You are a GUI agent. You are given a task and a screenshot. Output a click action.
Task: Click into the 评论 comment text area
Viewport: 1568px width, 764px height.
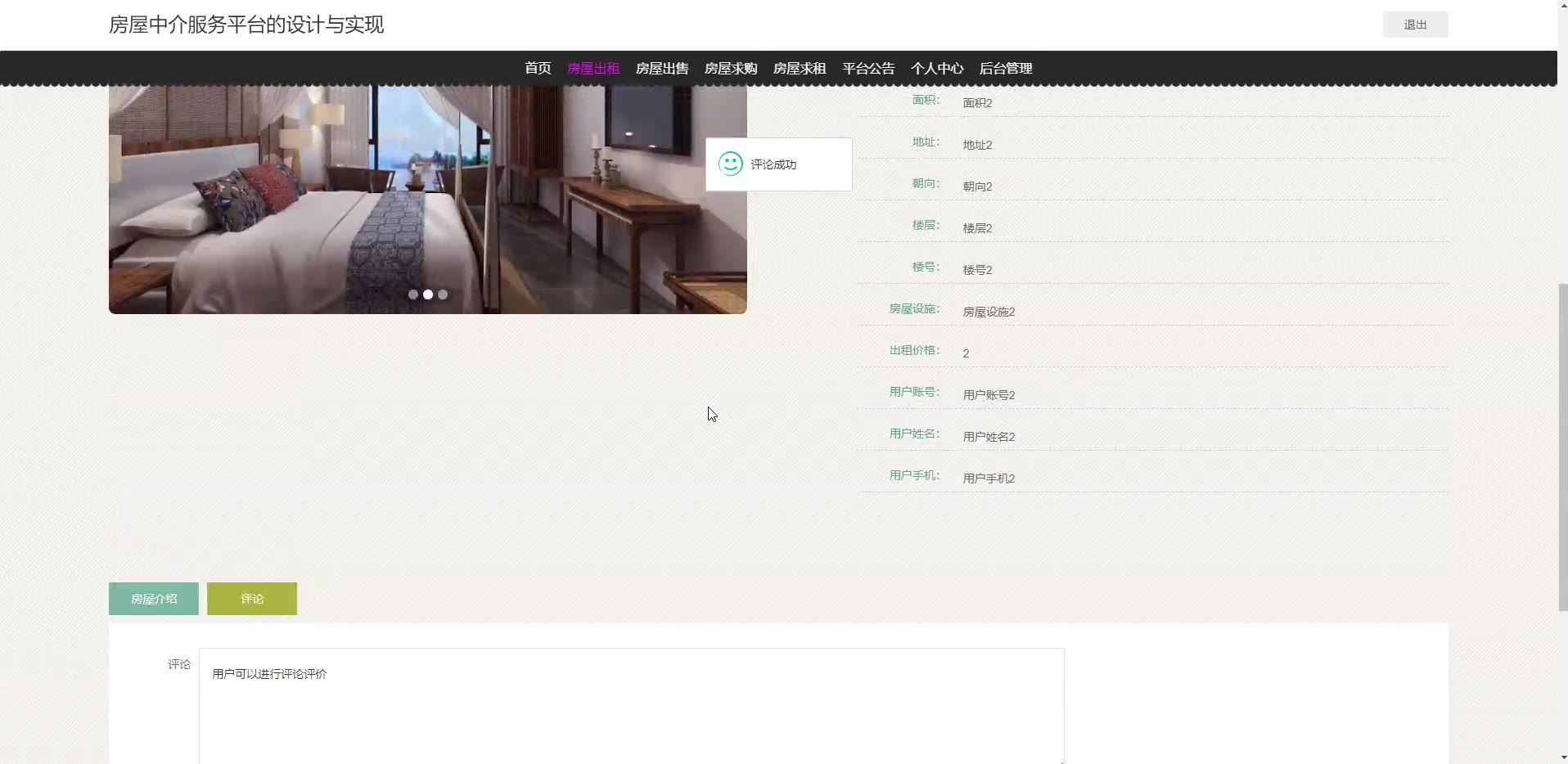point(631,706)
